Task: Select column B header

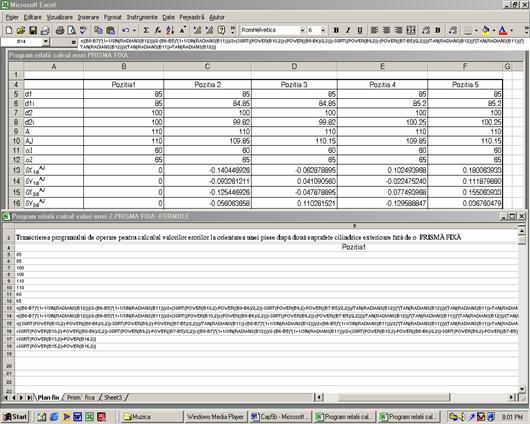Action: click(x=124, y=67)
